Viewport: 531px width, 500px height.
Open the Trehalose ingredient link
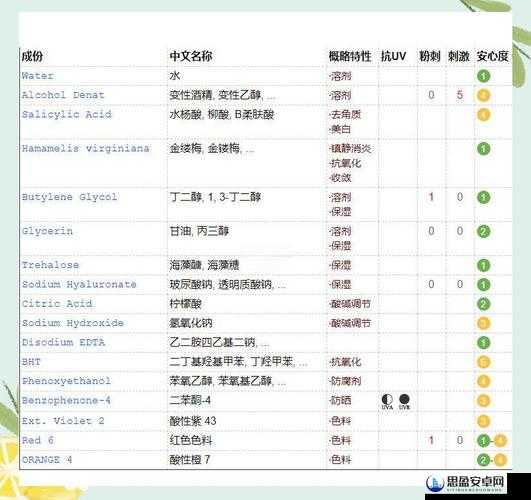click(50, 265)
